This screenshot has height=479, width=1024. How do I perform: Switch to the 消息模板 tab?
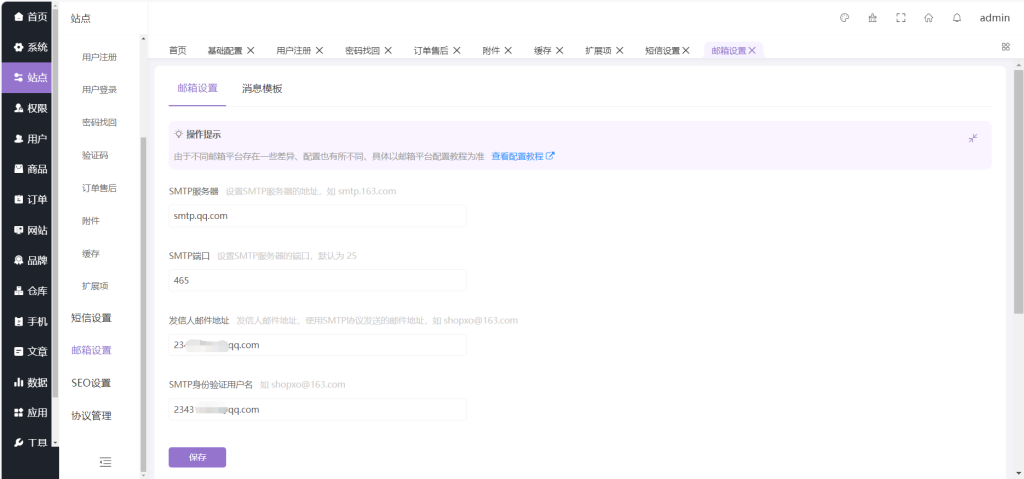[x=262, y=89]
